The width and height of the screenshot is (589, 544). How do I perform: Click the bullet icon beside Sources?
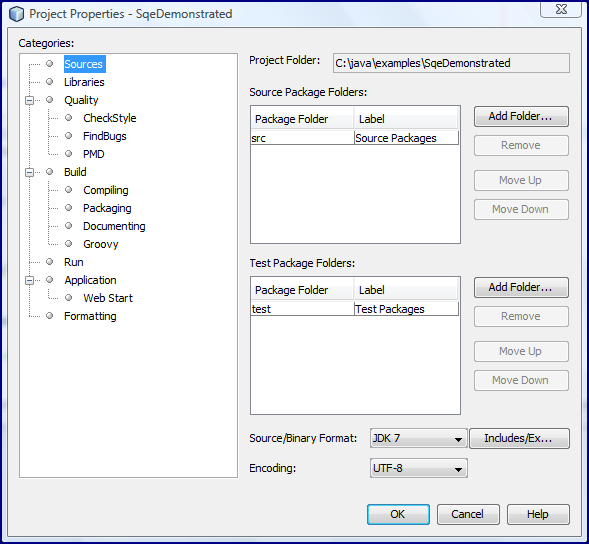click(50, 63)
